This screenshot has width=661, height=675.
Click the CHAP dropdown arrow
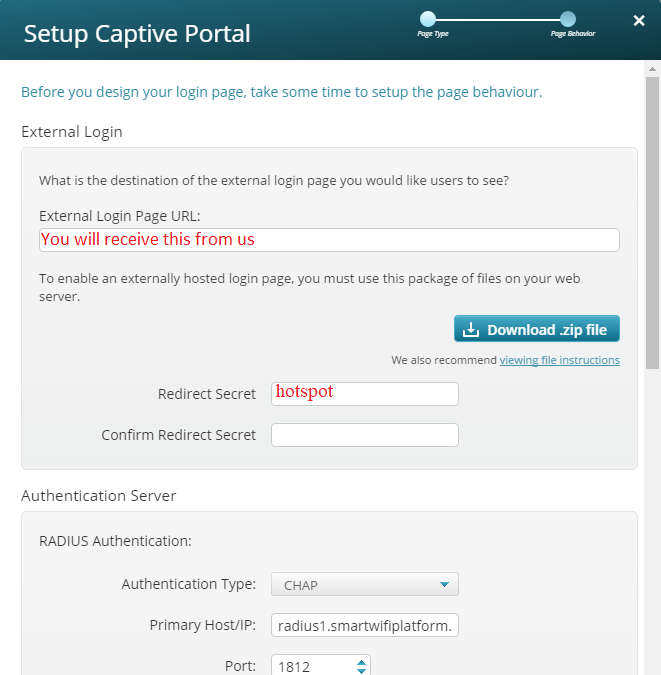point(444,585)
